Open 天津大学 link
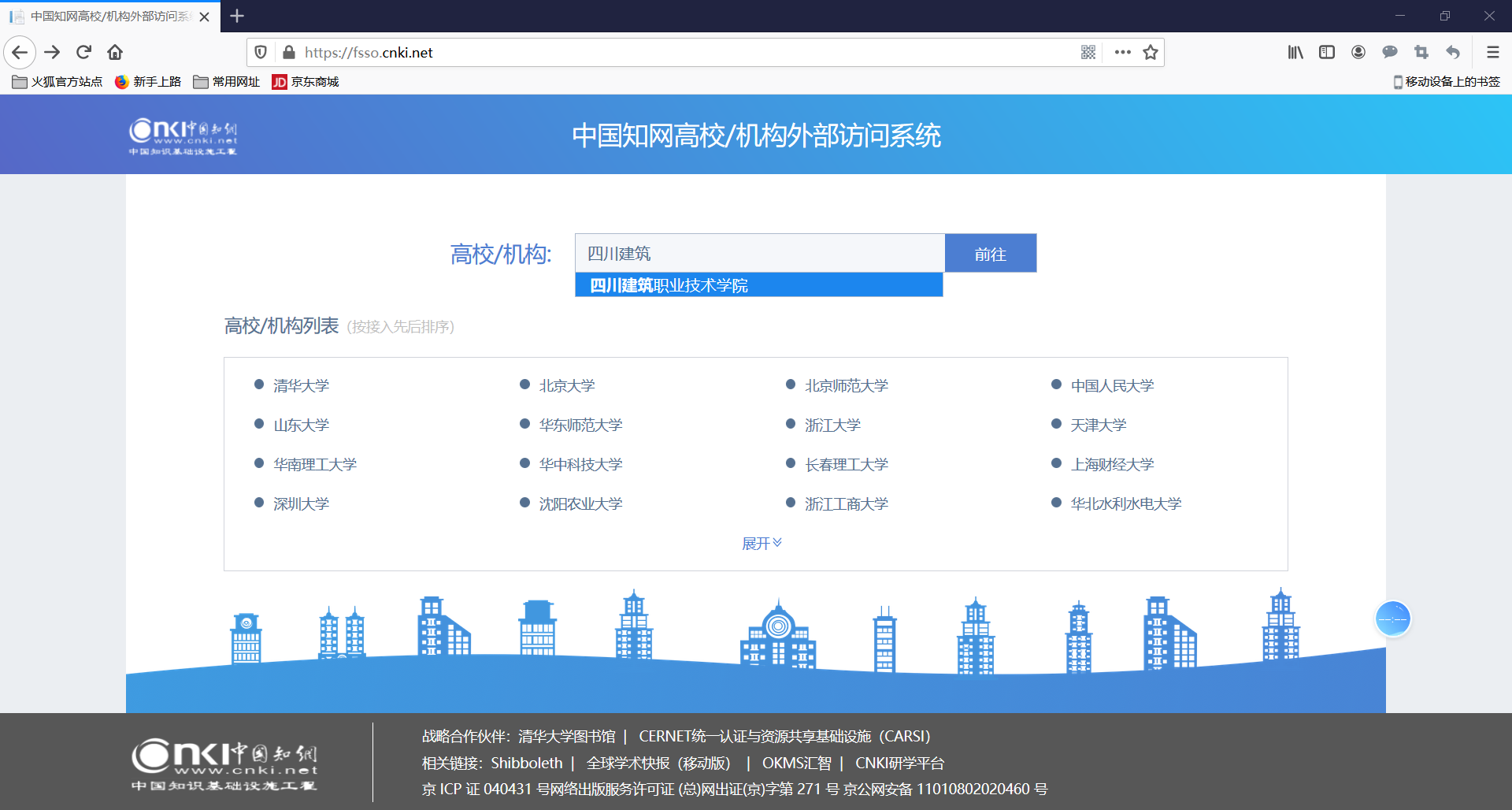Viewport: 1512px width, 810px height. pos(1099,425)
